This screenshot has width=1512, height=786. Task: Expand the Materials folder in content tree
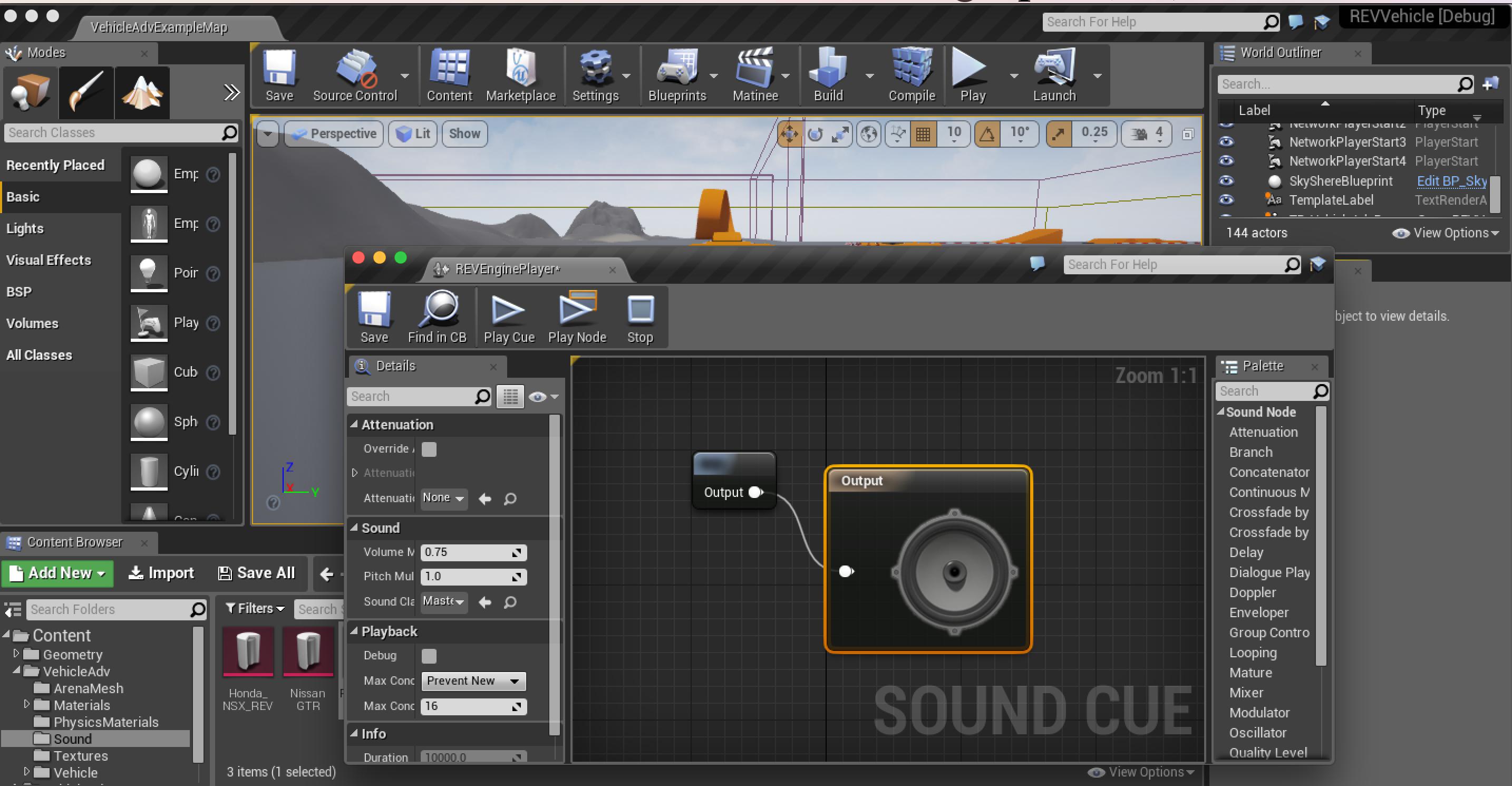[26, 704]
